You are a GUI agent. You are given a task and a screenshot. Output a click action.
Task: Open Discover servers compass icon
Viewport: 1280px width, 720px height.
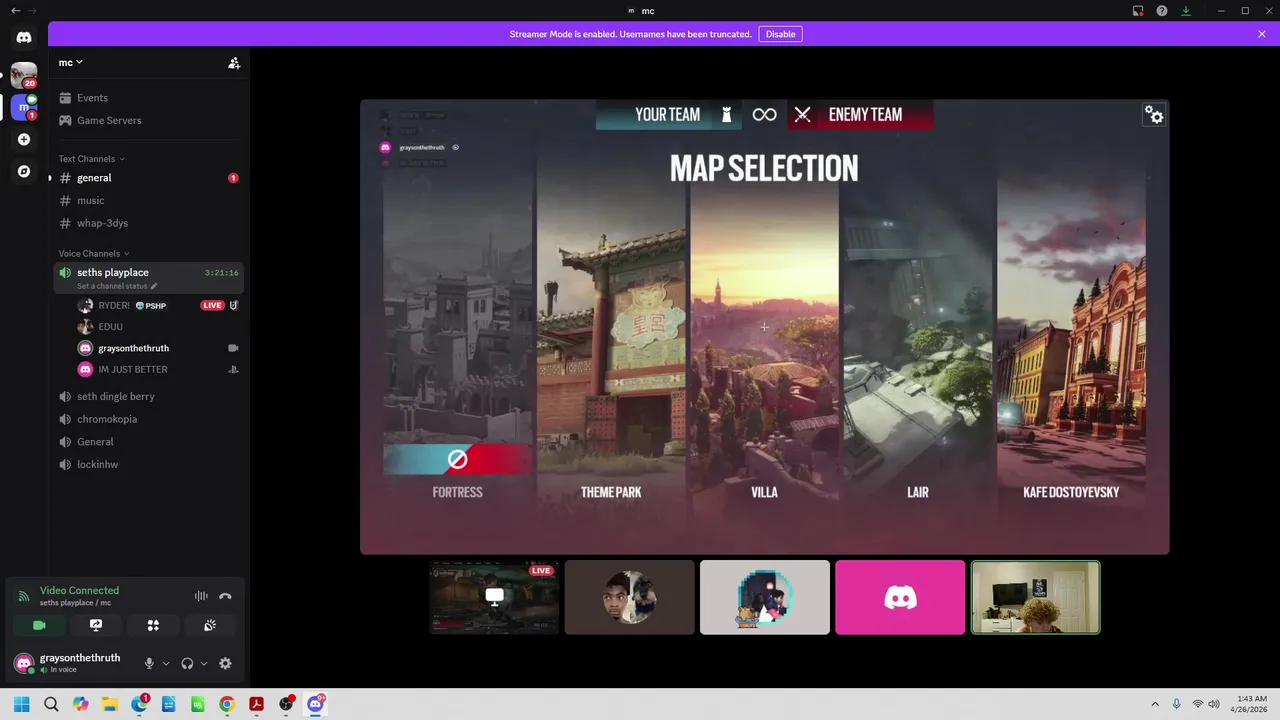[x=24, y=171]
